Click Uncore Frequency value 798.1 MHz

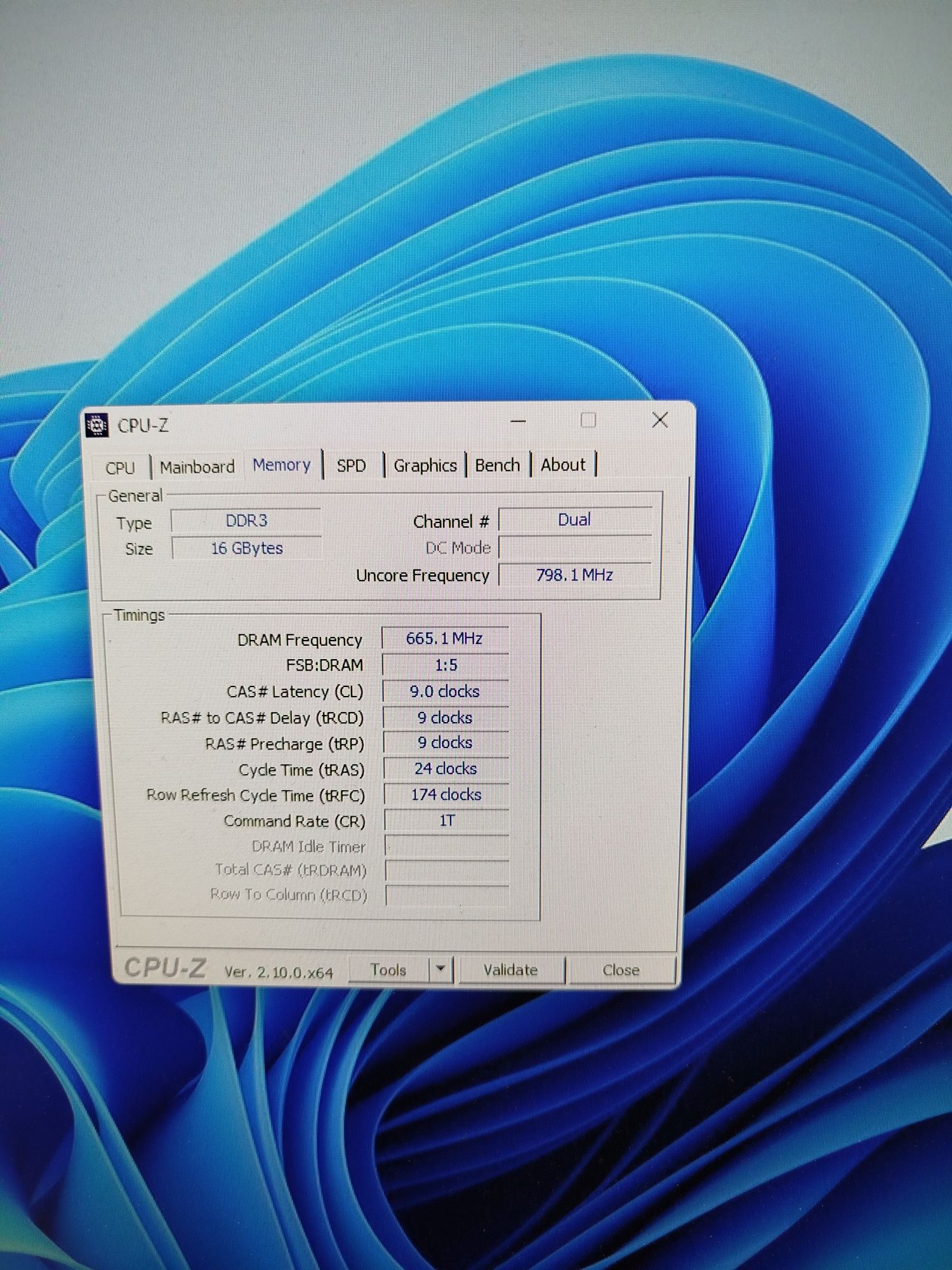tap(575, 575)
